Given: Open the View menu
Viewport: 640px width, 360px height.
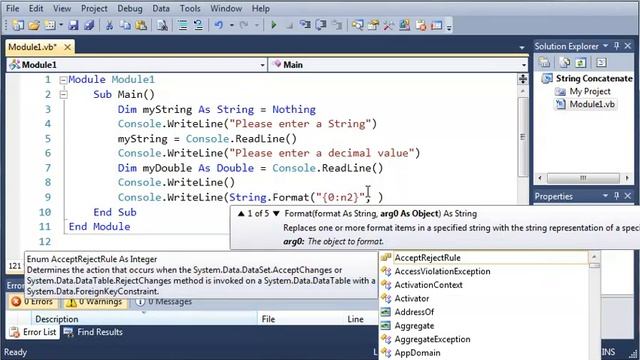Looking at the screenshot, I should (62, 8).
